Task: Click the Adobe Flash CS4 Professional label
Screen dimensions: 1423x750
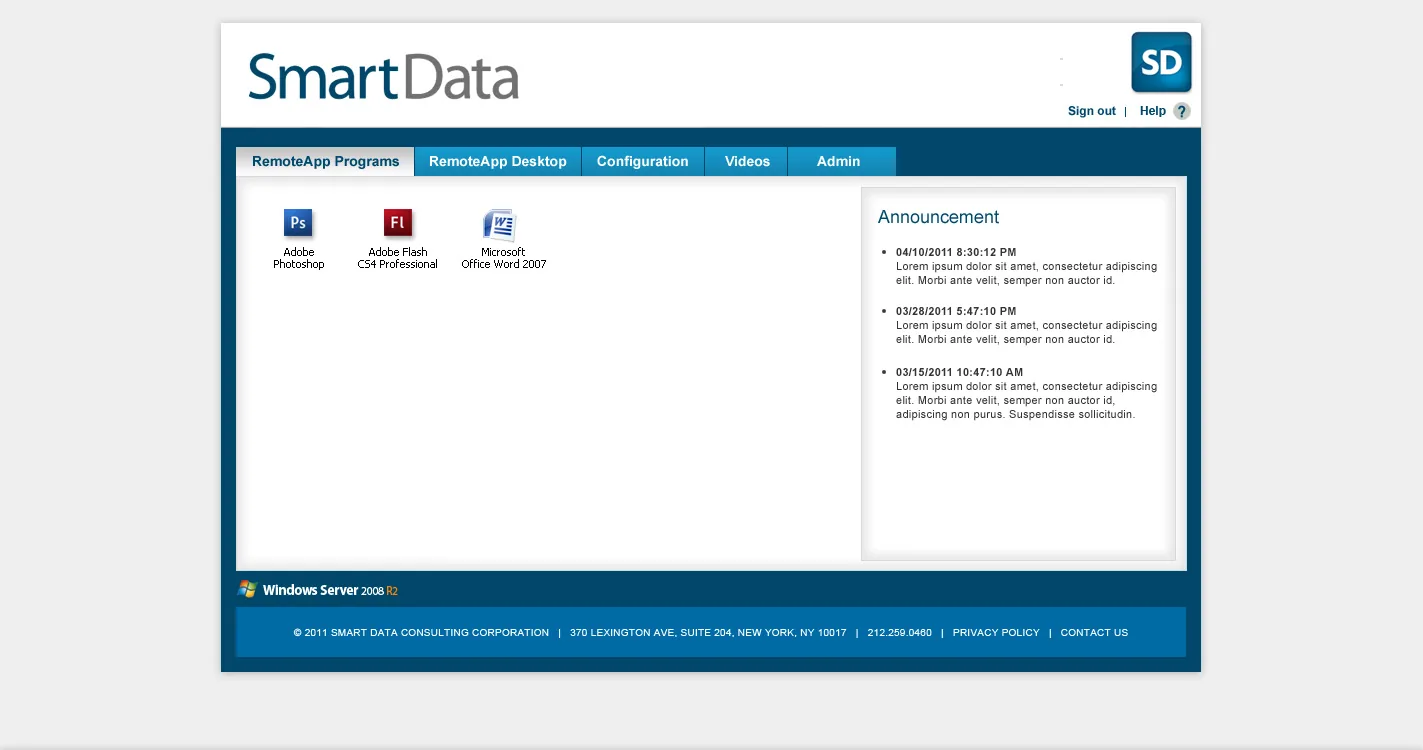Action: click(398, 258)
